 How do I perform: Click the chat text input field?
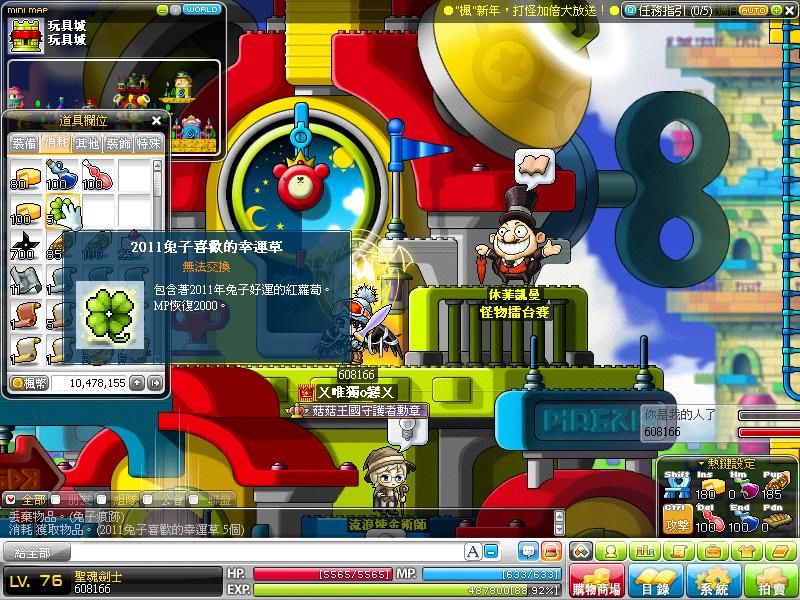pos(265,553)
